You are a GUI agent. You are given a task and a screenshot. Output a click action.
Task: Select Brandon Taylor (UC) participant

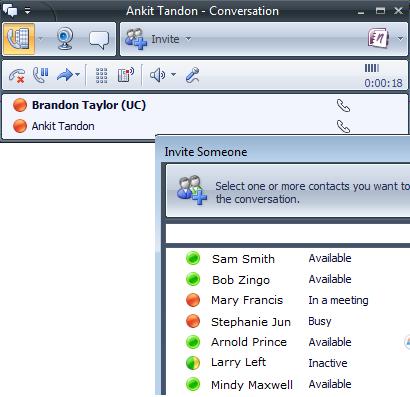(89, 105)
